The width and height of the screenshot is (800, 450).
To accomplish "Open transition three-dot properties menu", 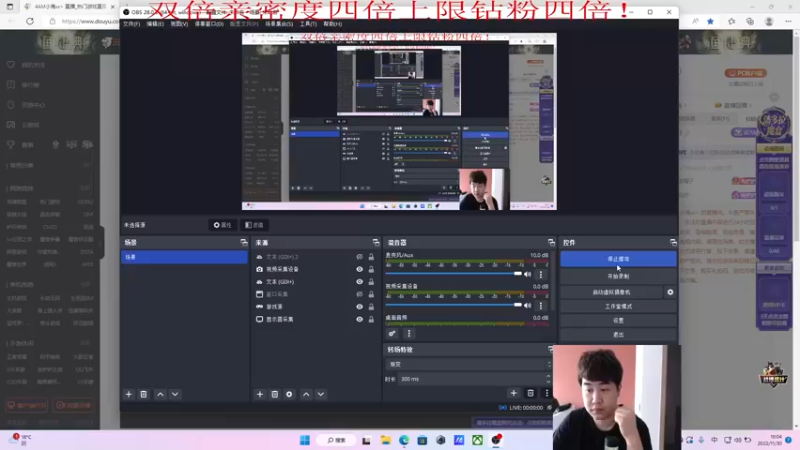I will coord(546,393).
